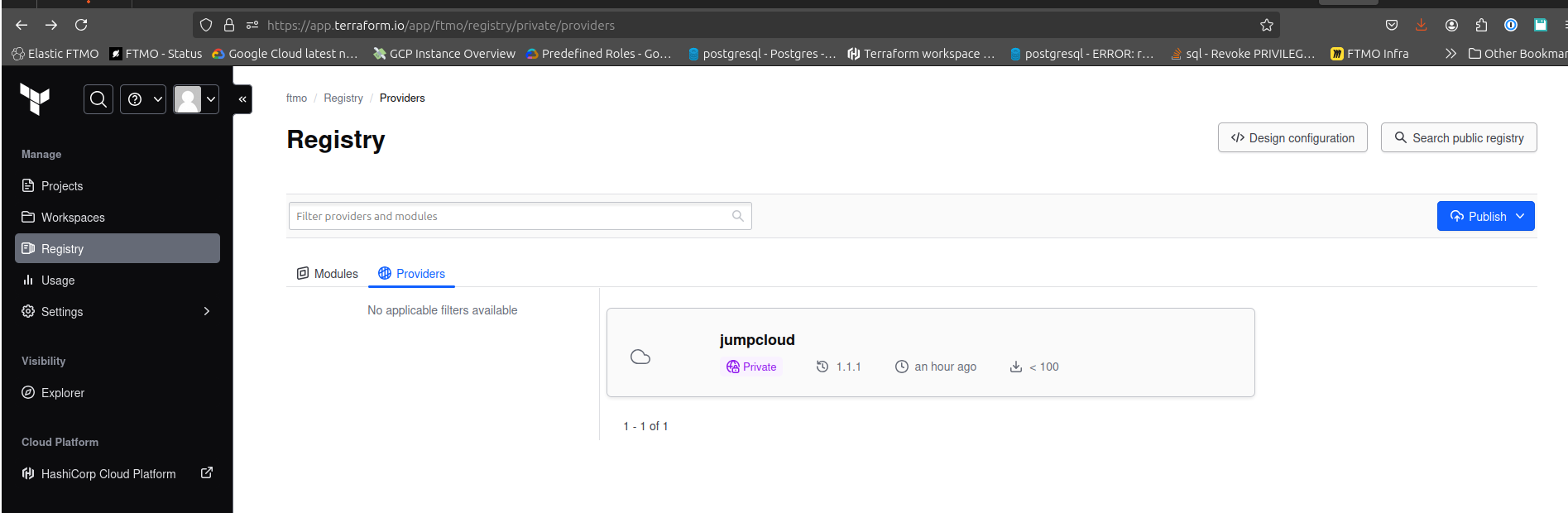Show more bookmarks via overflow chevron
The height and width of the screenshot is (513, 1568).
(1450, 54)
